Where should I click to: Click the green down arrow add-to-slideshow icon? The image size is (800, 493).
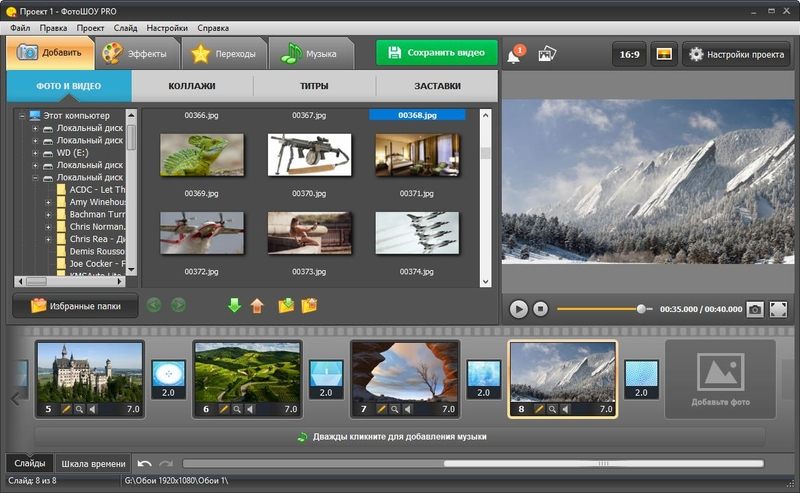[x=234, y=306]
